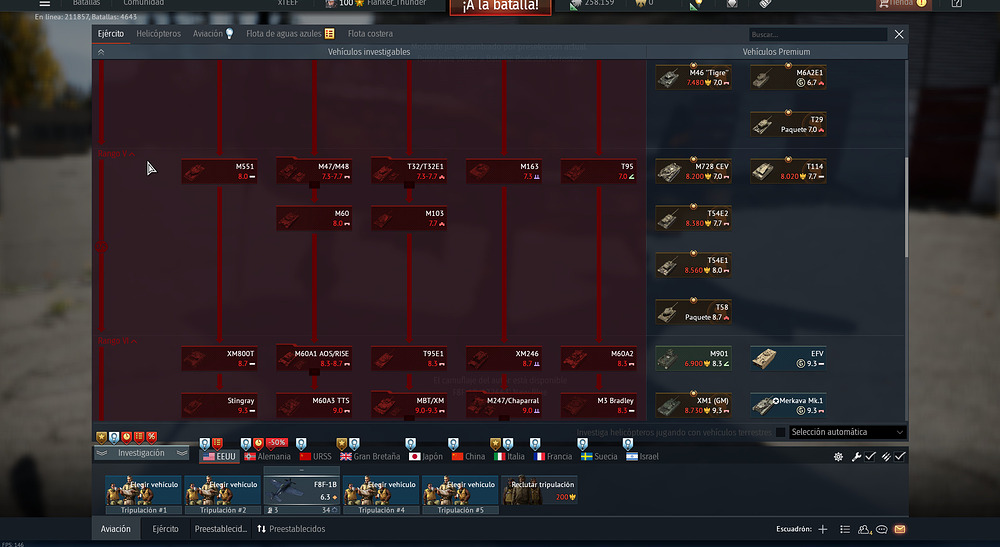Viewport: 1000px width, 547px height.
Task: Open the Flota costera tab
Action: pos(370,34)
